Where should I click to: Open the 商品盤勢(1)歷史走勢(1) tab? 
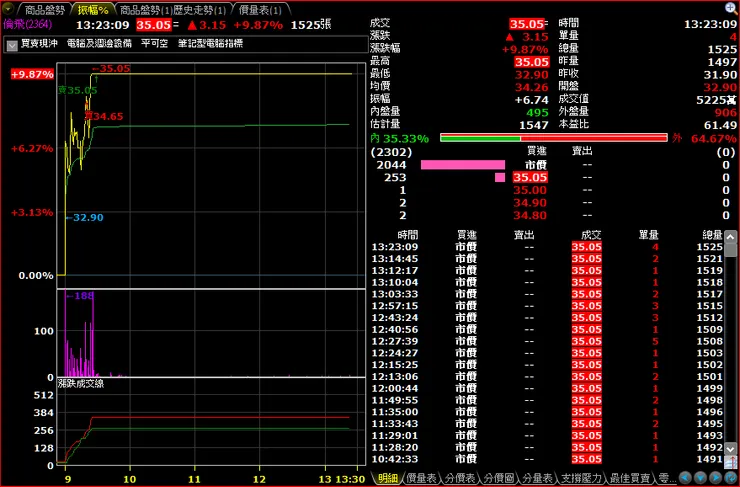click(x=173, y=10)
